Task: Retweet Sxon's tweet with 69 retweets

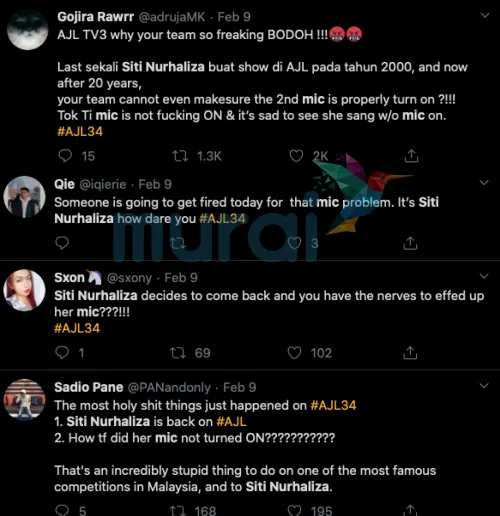Action: click(178, 353)
